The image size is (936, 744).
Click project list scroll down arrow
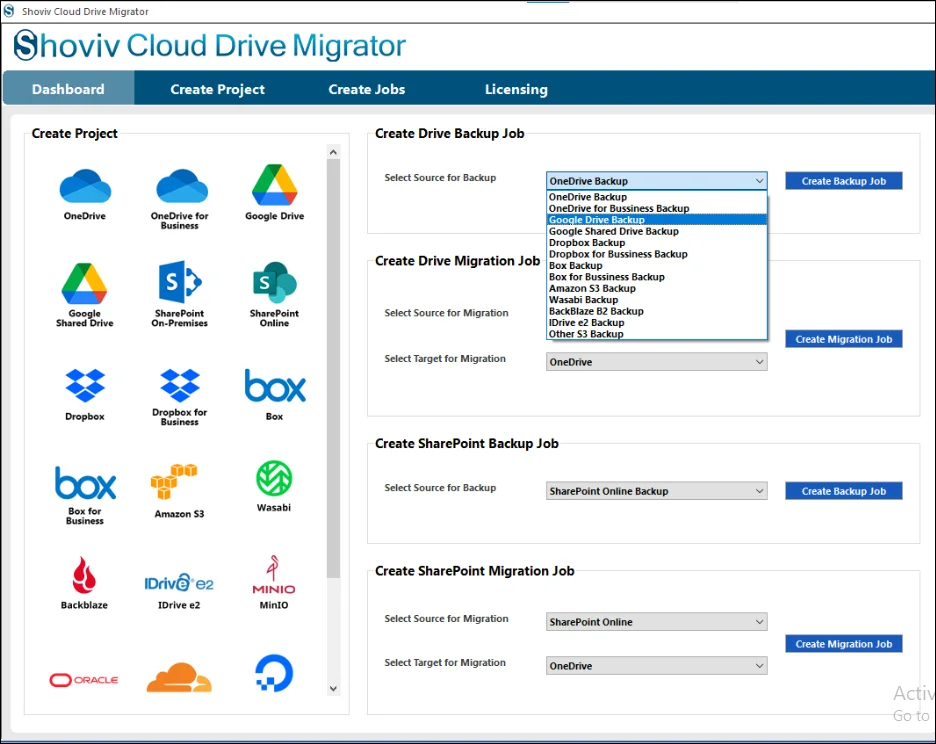333,688
